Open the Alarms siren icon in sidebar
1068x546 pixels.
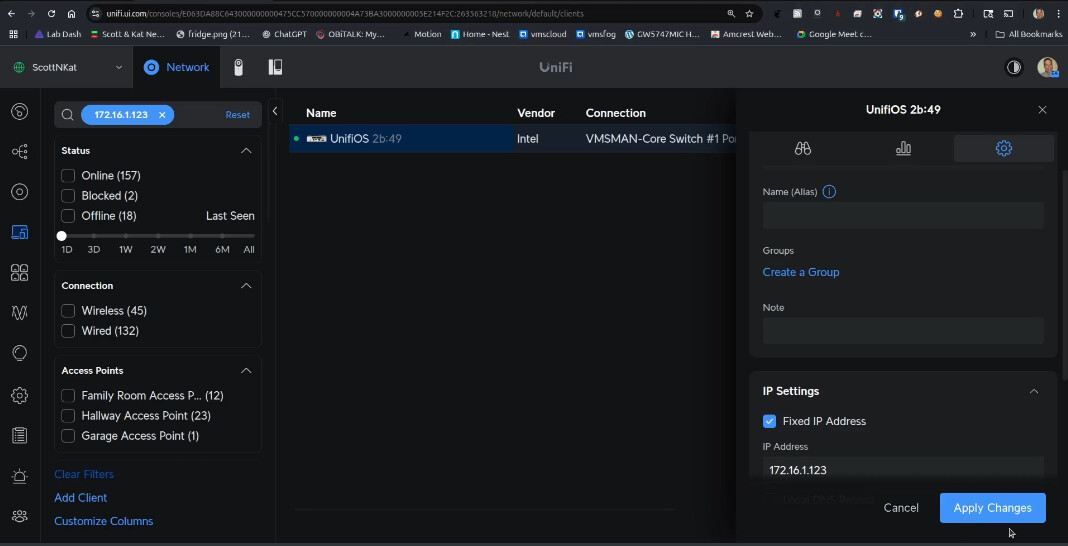[20, 476]
